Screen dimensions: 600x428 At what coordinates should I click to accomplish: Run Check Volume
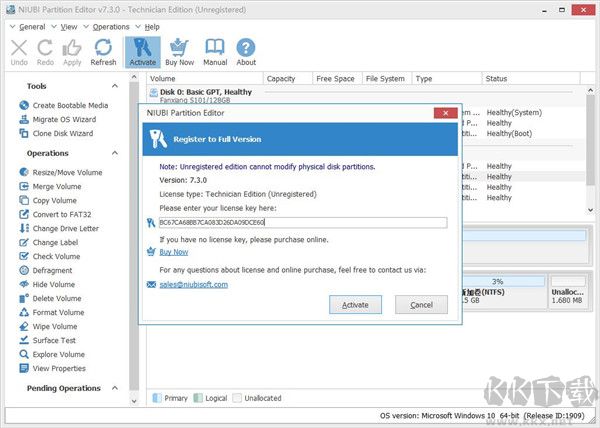50,256
